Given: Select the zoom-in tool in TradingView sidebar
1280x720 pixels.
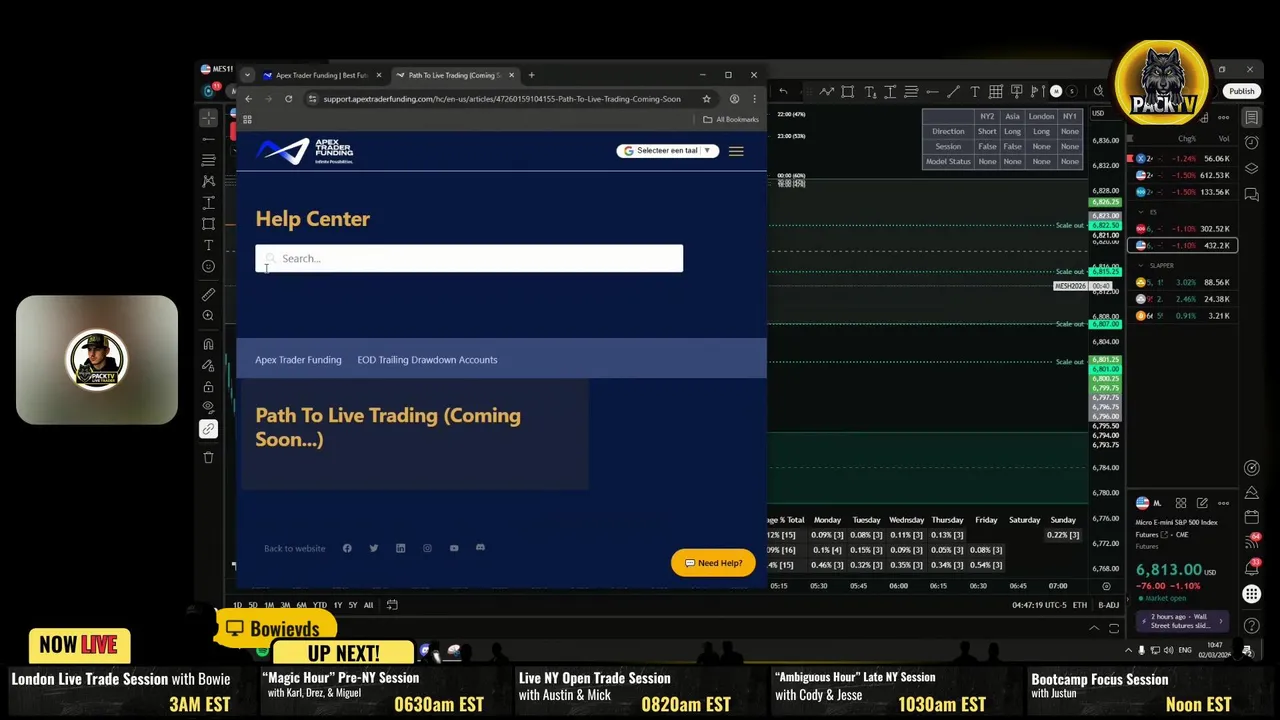Looking at the screenshot, I should pyautogui.click(x=208, y=316).
